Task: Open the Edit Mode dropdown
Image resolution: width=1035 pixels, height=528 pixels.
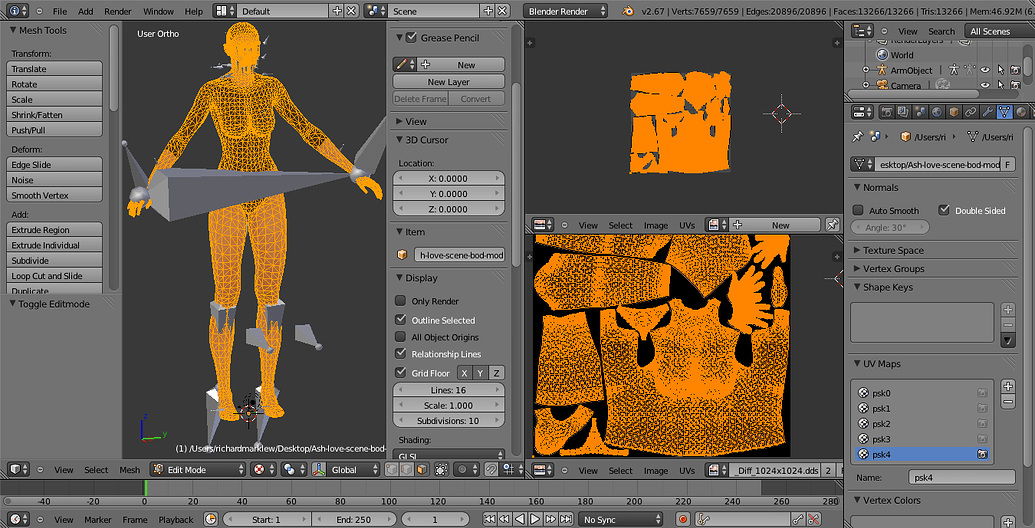Action: point(198,469)
